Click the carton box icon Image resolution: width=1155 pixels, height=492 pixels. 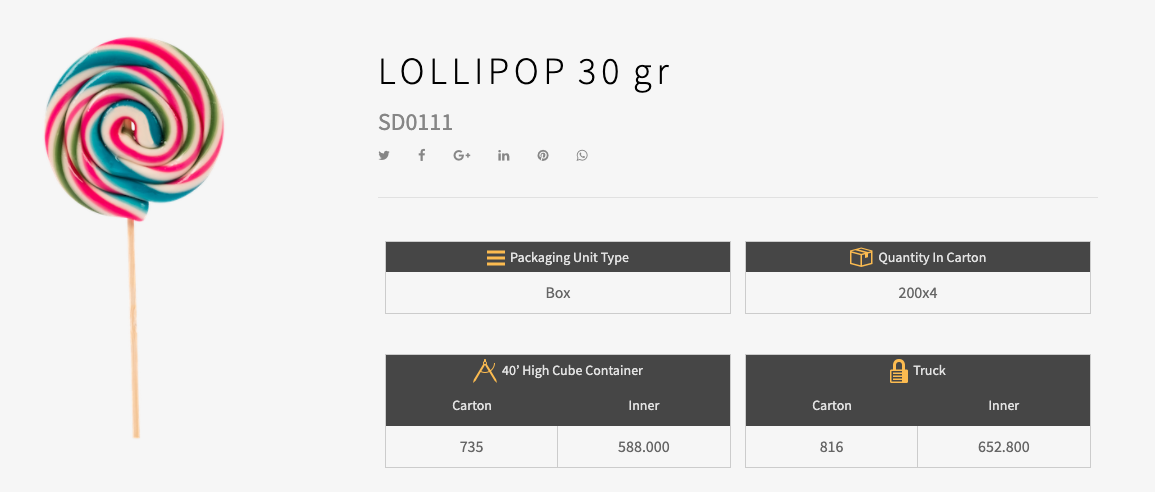(x=861, y=257)
